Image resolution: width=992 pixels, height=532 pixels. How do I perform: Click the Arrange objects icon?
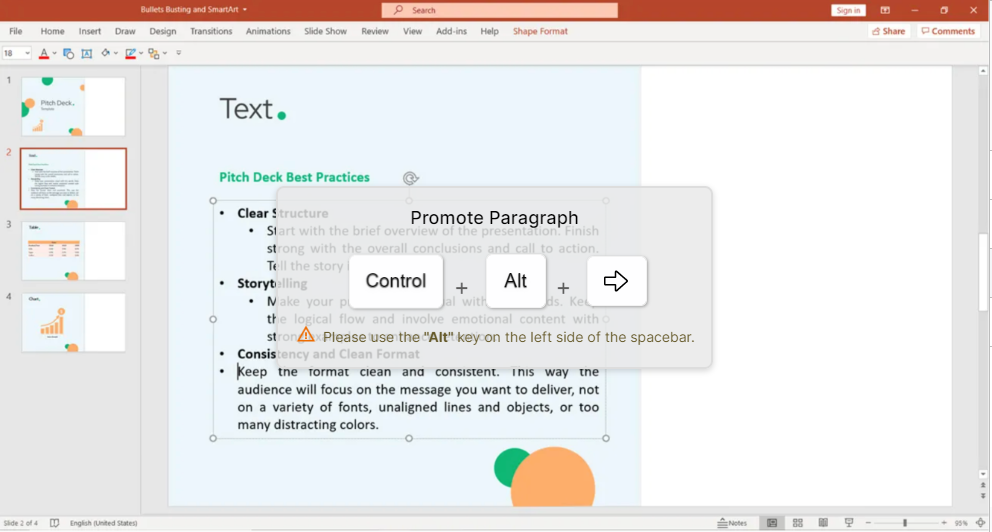point(154,54)
